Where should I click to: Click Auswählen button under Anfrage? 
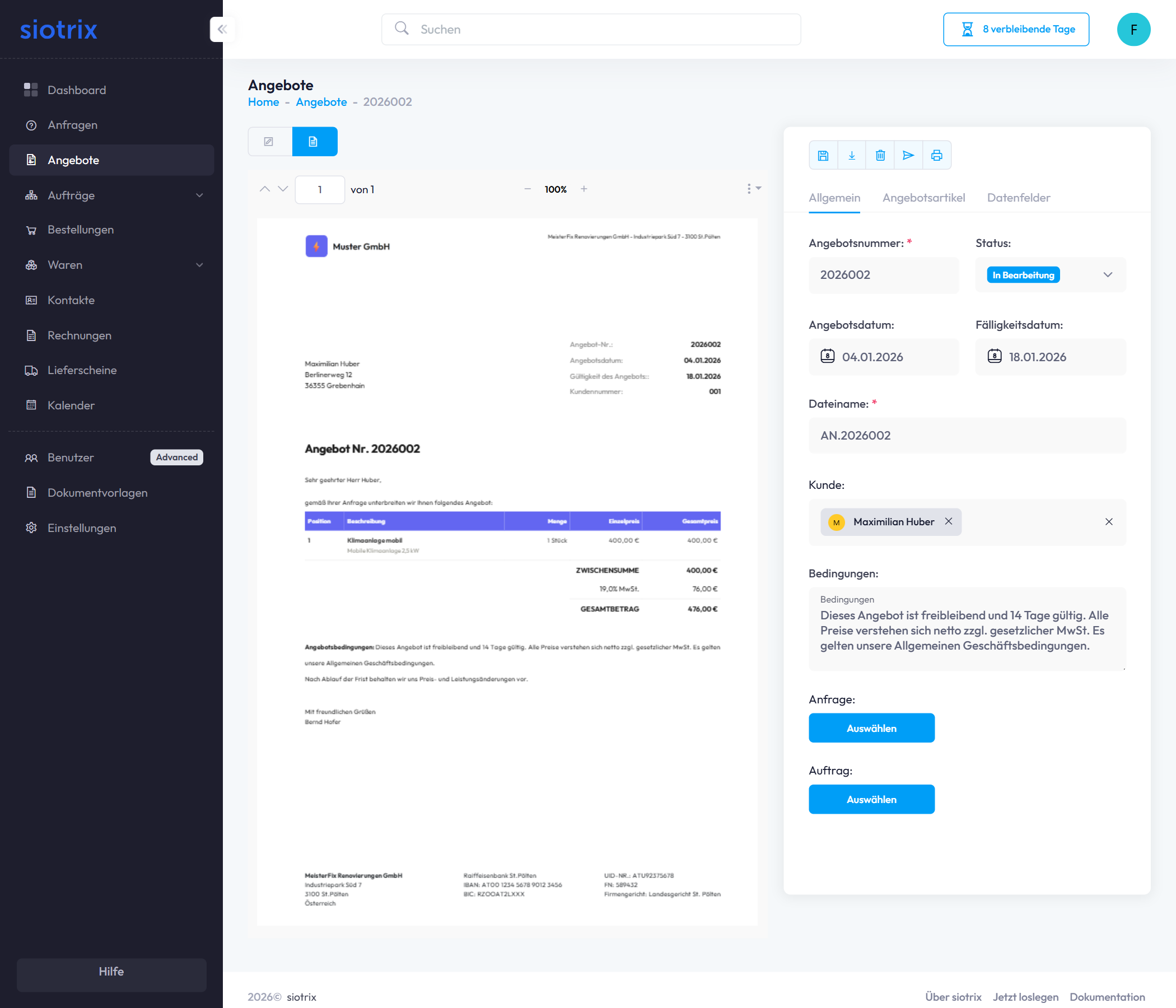871,727
